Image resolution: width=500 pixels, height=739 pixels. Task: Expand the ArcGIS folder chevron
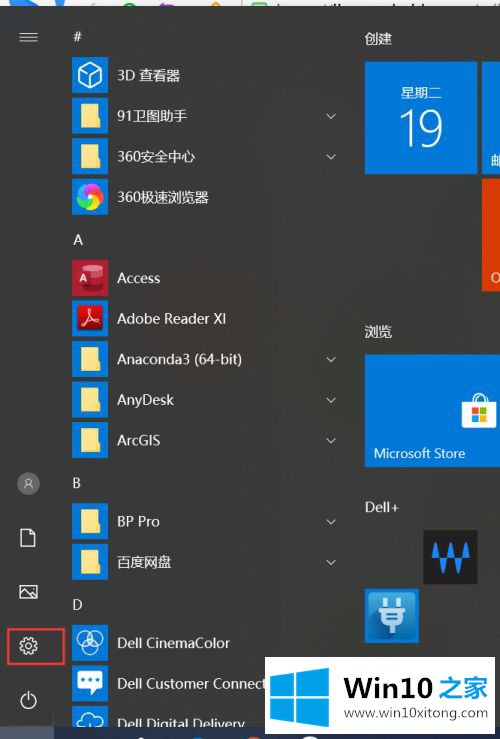coord(331,440)
